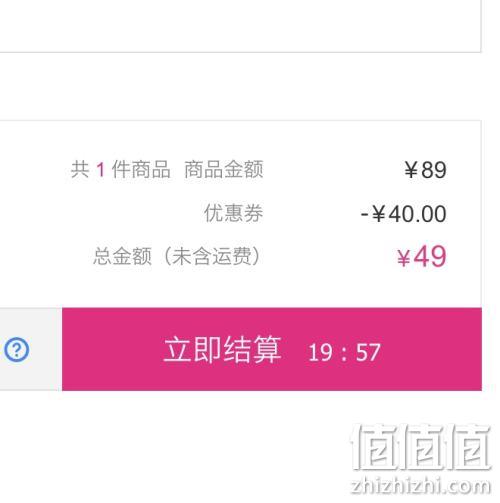The width and height of the screenshot is (500, 503).
Task: Click the last 值 character in the logo
Action: [468, 447]
